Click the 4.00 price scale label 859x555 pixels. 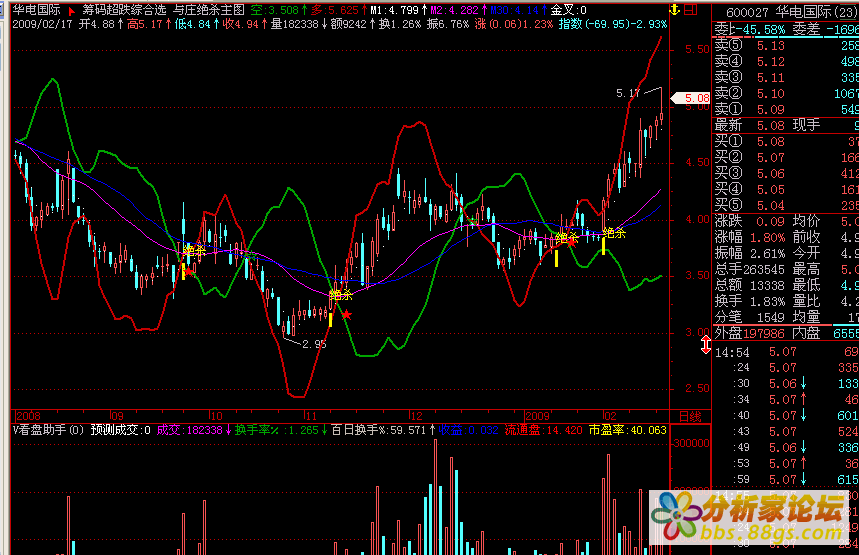click(697, 219)
